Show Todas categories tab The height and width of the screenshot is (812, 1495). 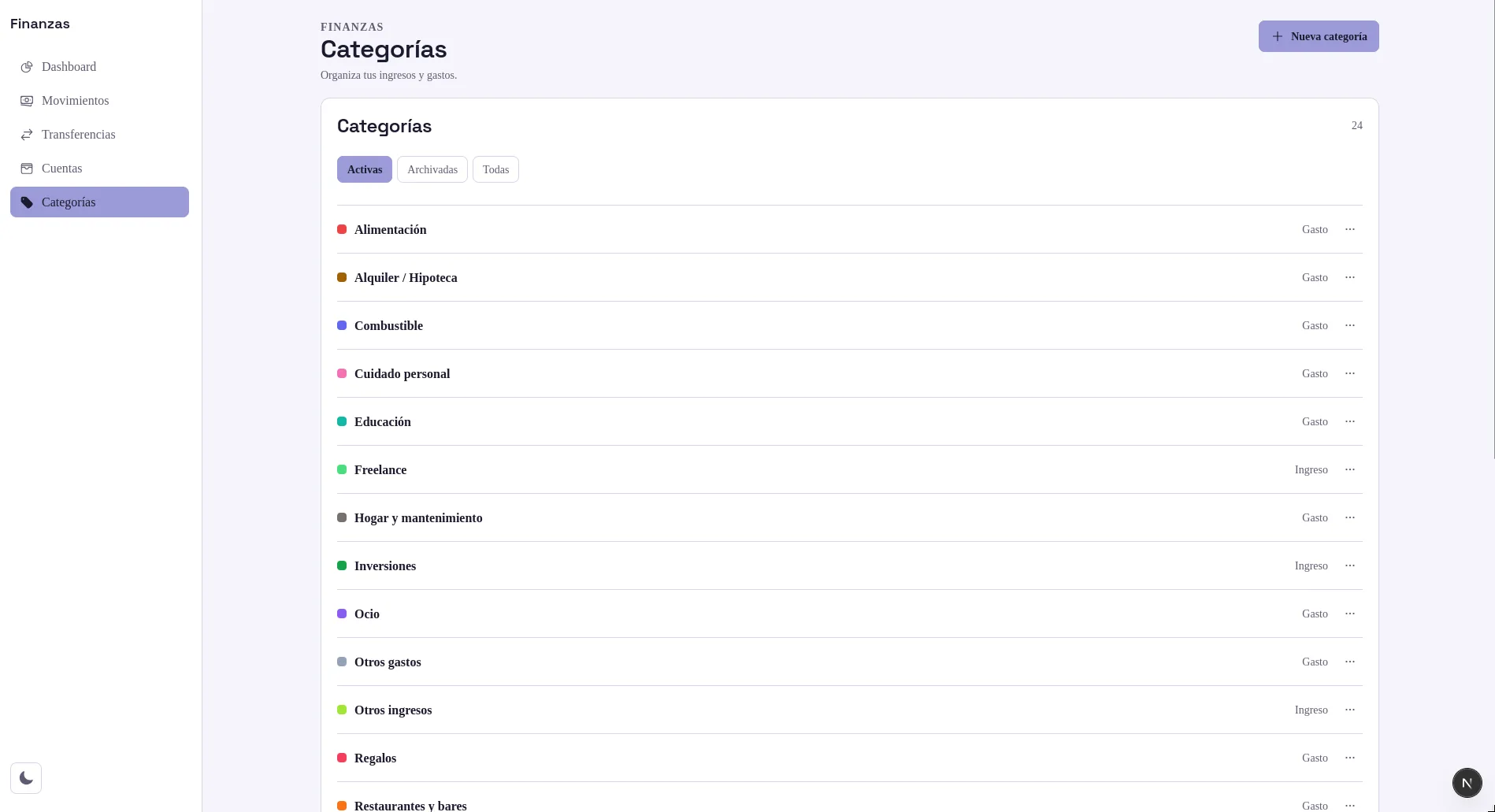point(495,169)
